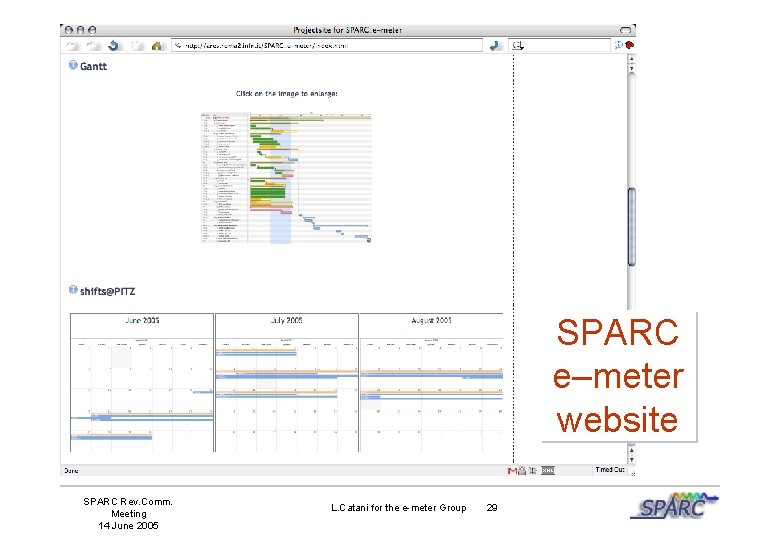Click the Gantt section heading
Image resolution: width=780 pixels, height=540 pixels.
click(94, 66)
